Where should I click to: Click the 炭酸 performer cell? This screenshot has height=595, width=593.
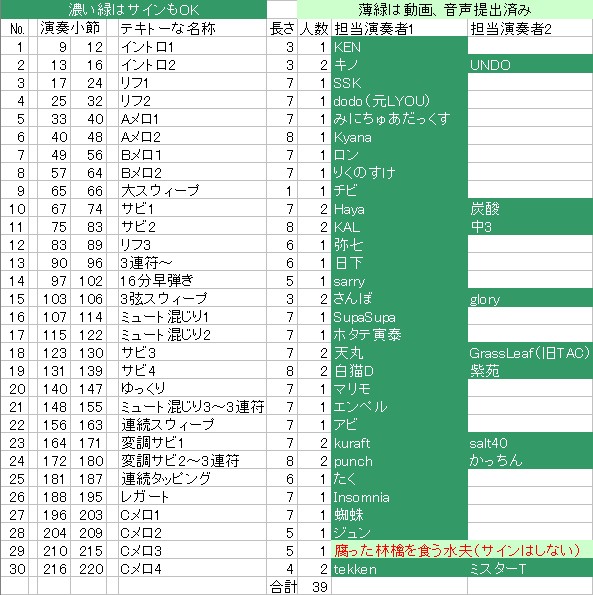coord(530,209)
